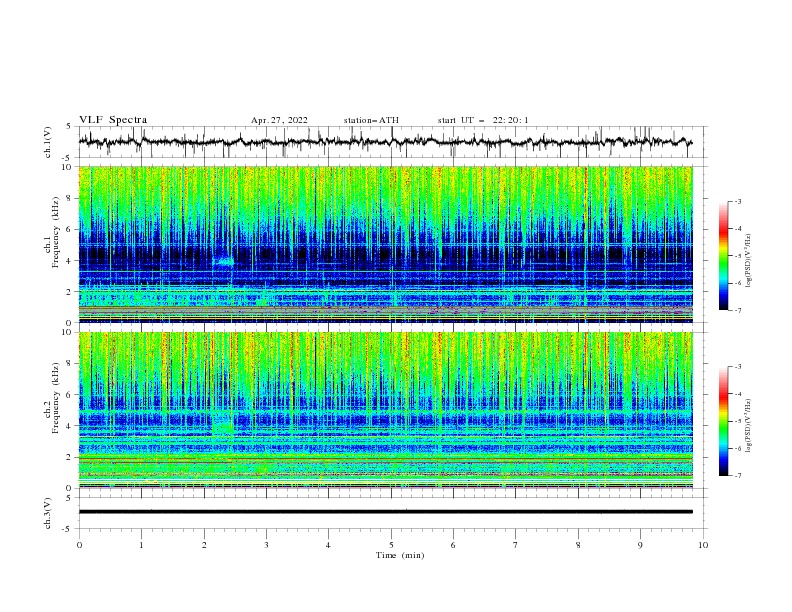This screenshot has width=792, height=612.
Task: Click time axis tick label "3"
Action: click(266, 545)
